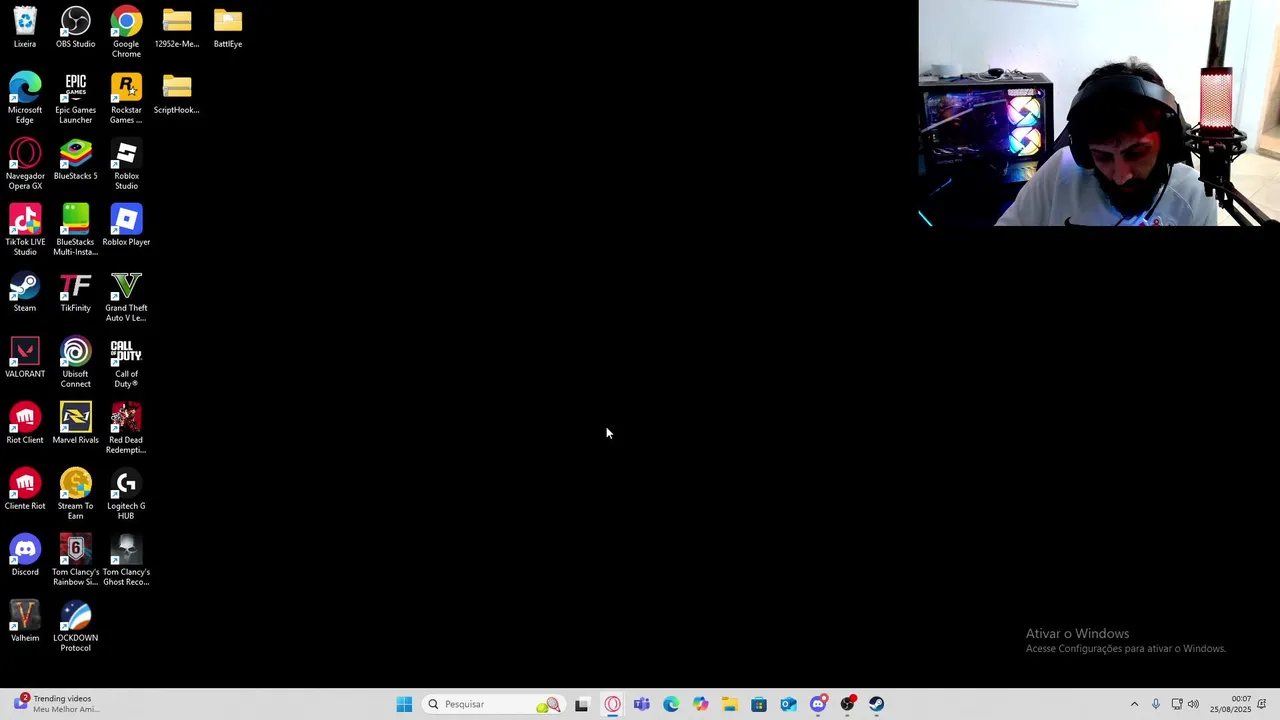Select the BattlEye folder

click(227, 27)
